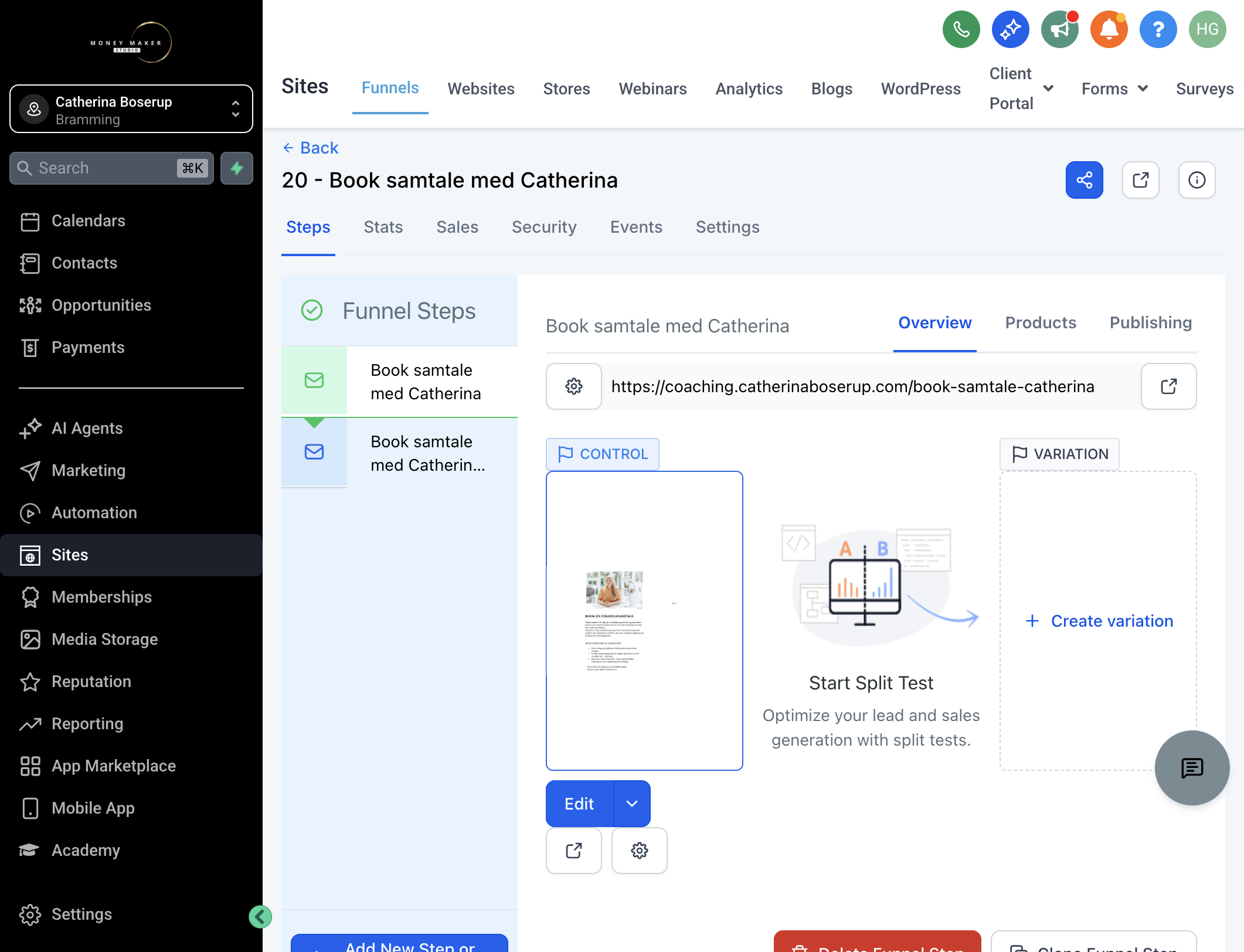Image resolution: width=1244 pixels, height=952 pixels.
Task: Open Media Storage in the sidebar
Action: point(131,640)
